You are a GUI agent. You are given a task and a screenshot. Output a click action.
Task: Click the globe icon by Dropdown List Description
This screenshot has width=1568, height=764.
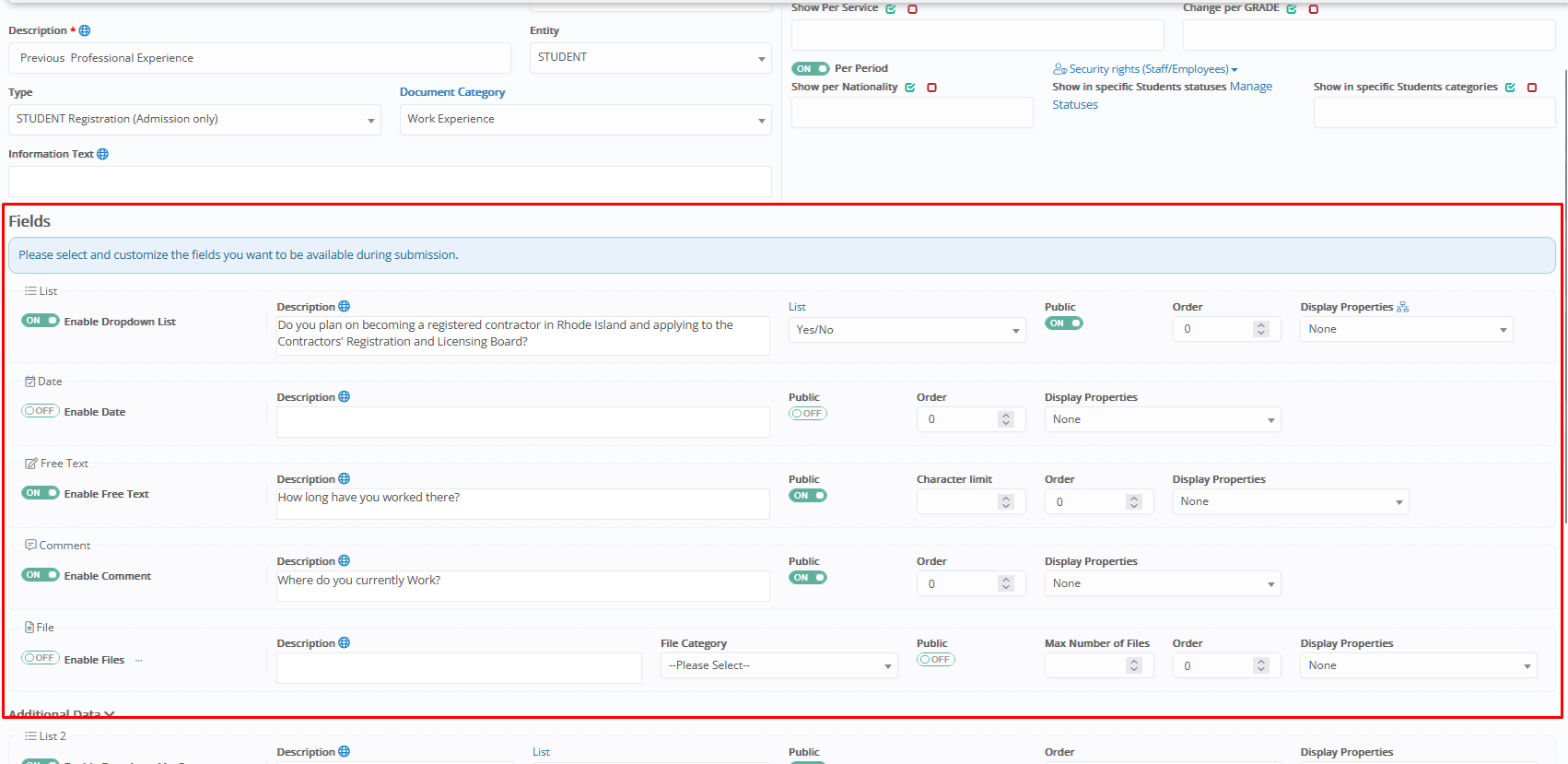(x=344, y=307)
